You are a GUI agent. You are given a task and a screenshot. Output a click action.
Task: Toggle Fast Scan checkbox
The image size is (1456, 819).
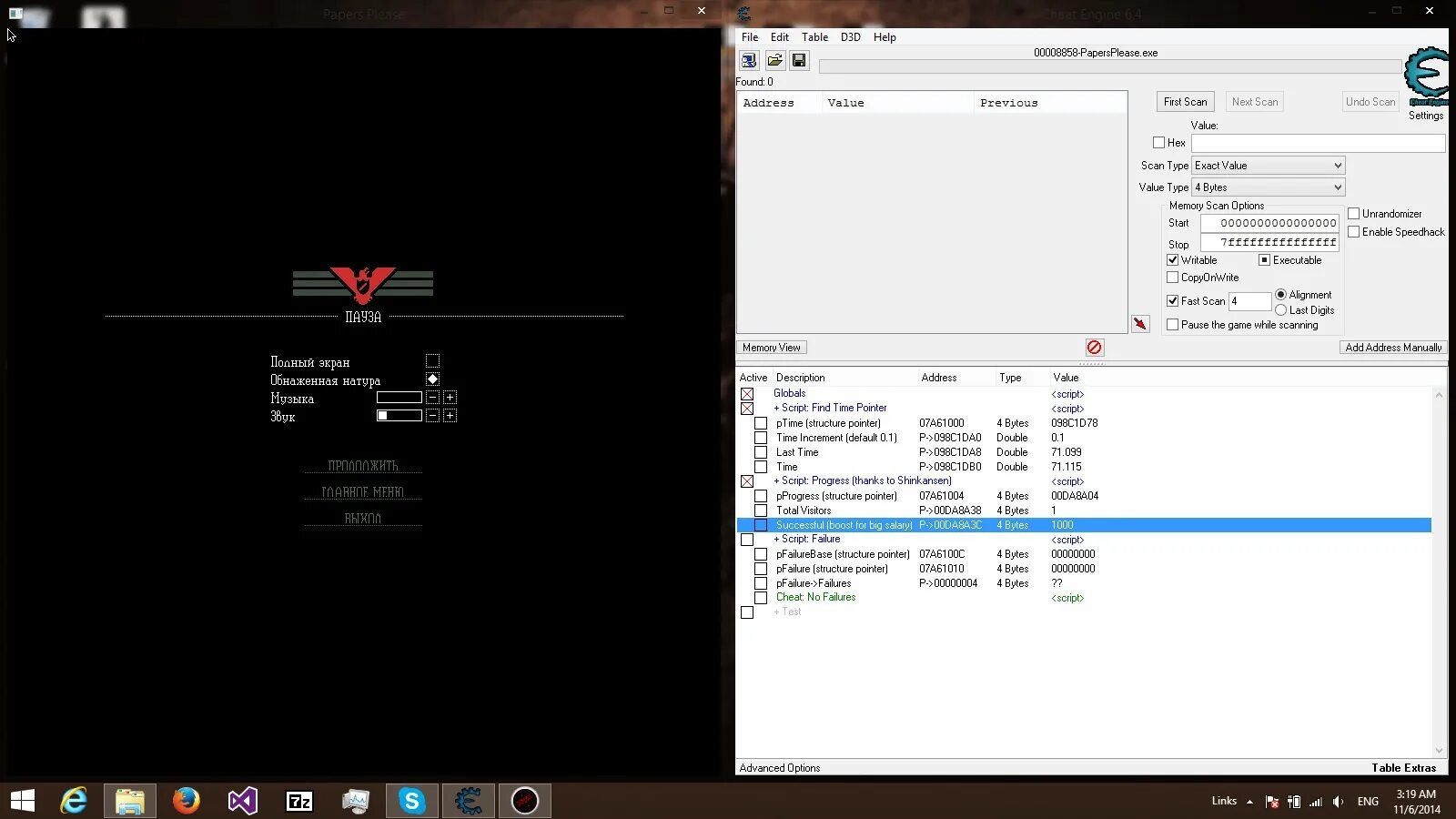[1173, 301]
